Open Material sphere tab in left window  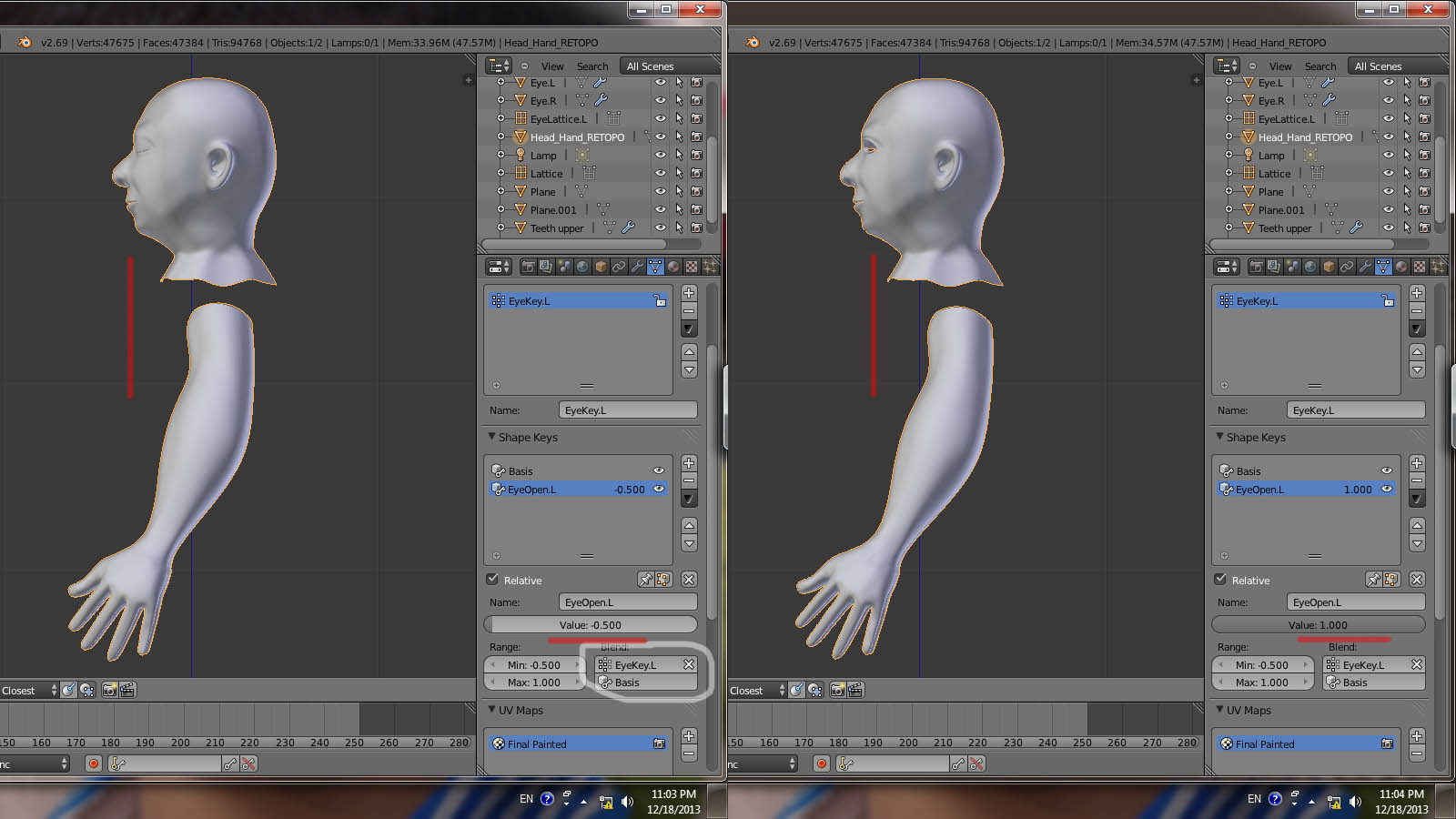[673, 267]
